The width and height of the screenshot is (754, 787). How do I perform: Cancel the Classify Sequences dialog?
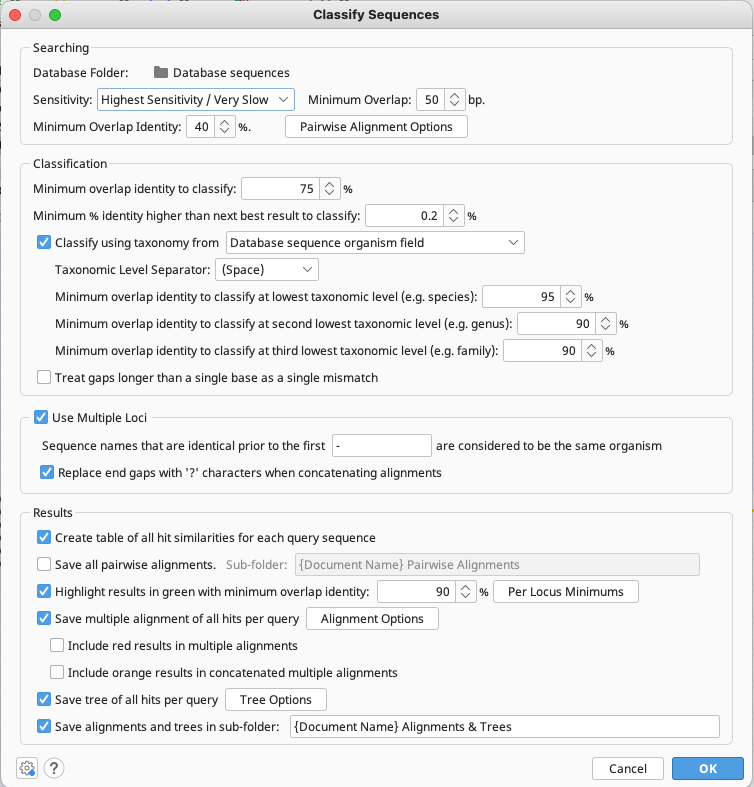tap(627, 768)
